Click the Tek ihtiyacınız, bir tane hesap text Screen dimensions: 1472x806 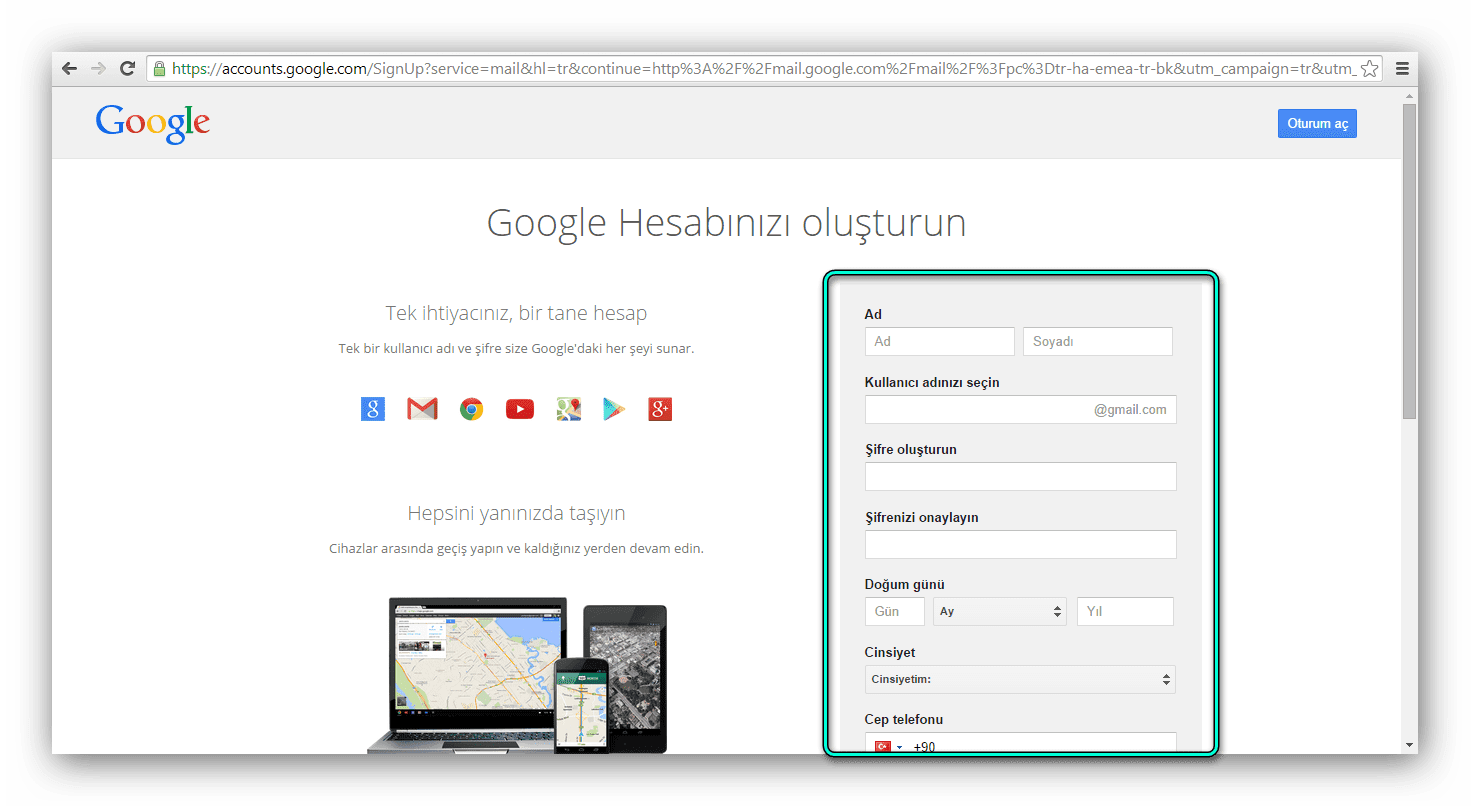tap(516, 313)
